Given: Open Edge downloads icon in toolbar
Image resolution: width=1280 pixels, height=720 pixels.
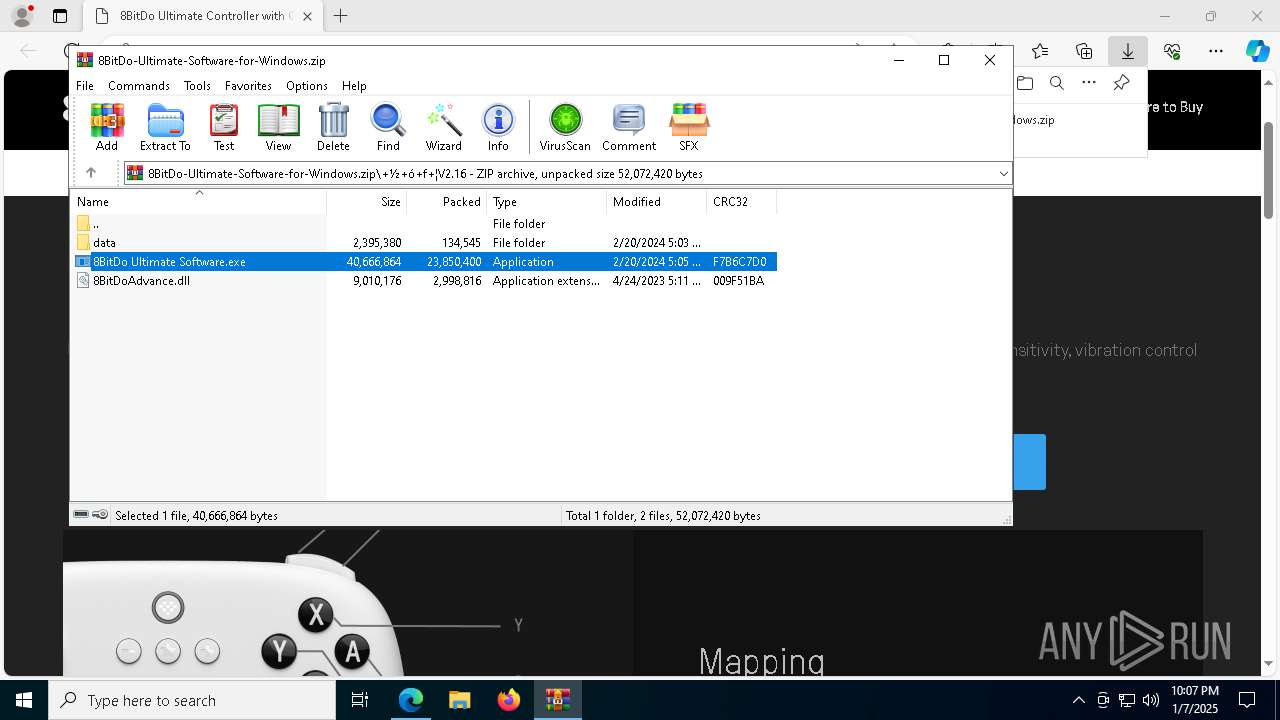Looking at the screenshot, I should 1127,51.
